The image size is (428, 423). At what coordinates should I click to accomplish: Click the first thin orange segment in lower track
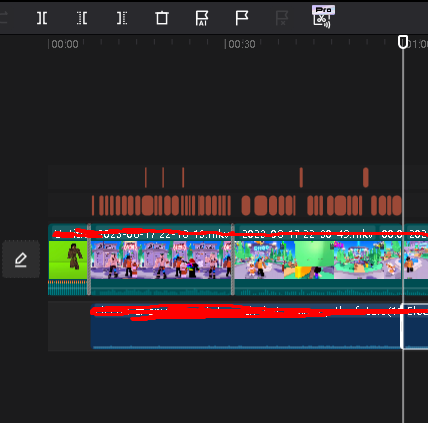[93, 205]
